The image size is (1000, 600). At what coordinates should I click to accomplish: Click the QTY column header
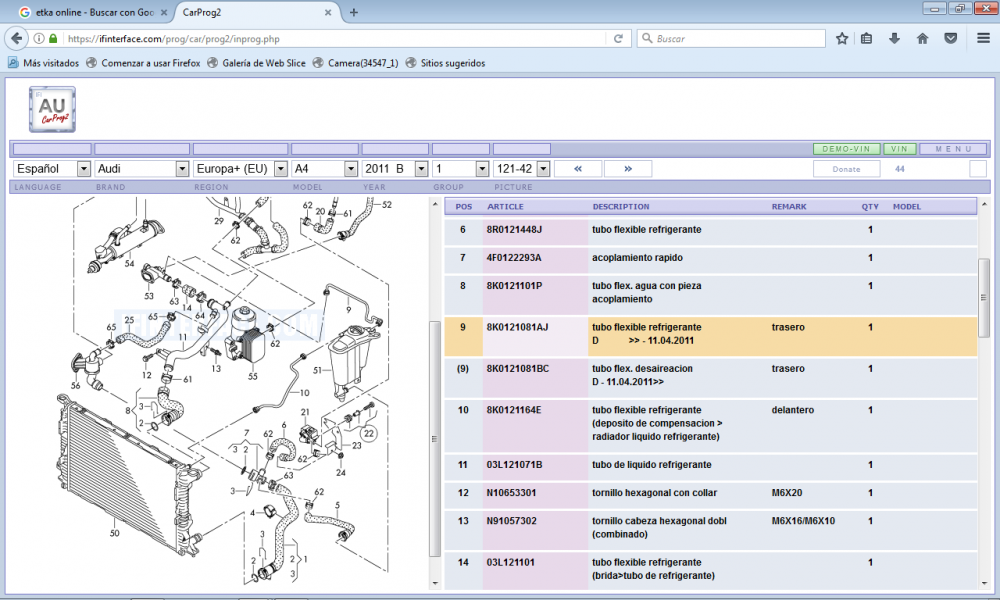tap(870, 207)
